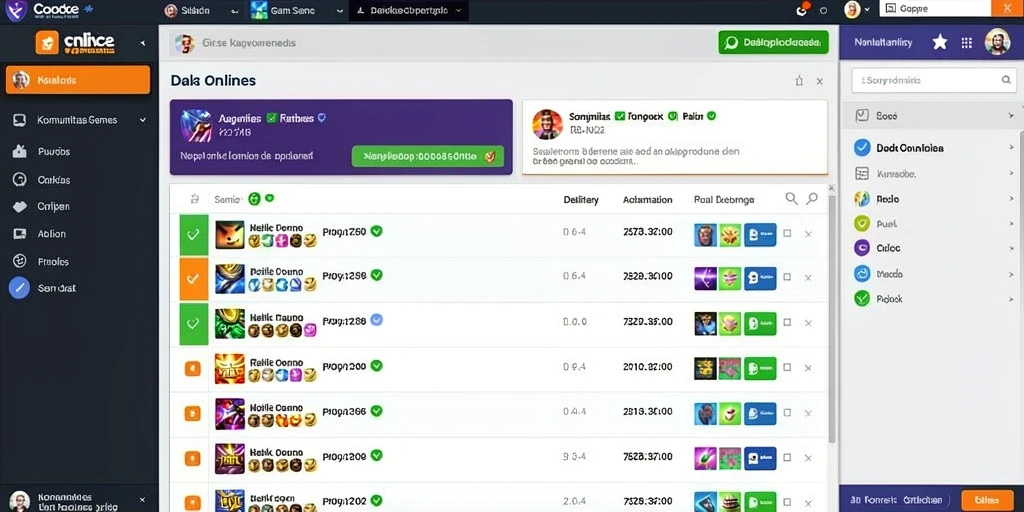Click the blue checkmark Semorat sidebar icon
This screenshot has width=1024, height=512.
click(x=19, y=288)
